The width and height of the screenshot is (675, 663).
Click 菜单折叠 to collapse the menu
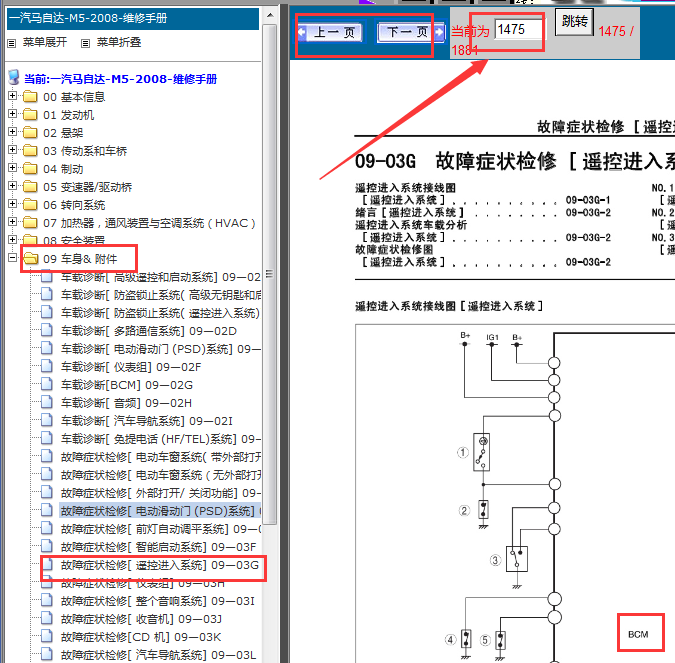pos(119,42)
